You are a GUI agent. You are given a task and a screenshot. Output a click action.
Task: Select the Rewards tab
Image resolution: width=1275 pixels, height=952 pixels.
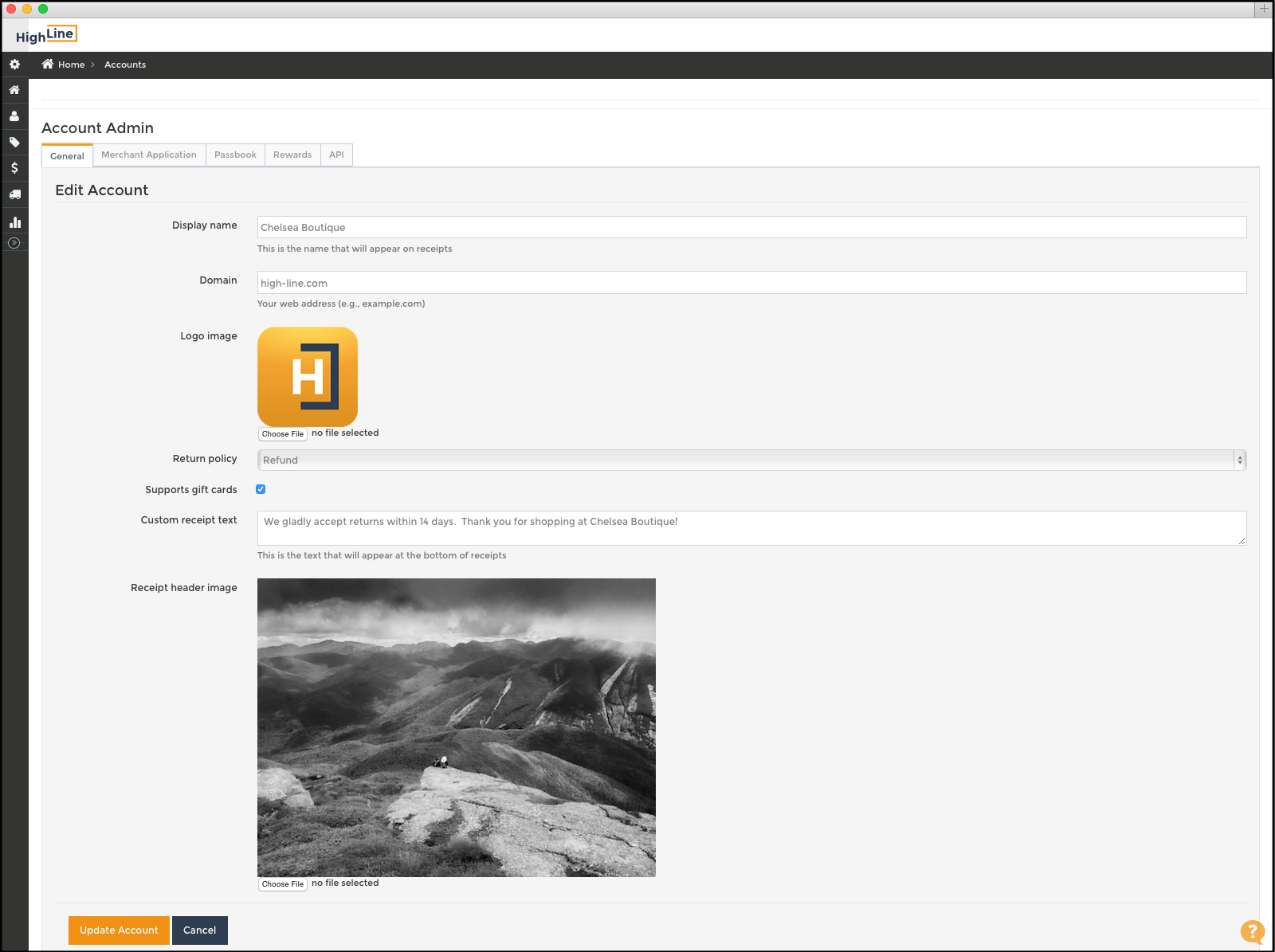point(292,155)
